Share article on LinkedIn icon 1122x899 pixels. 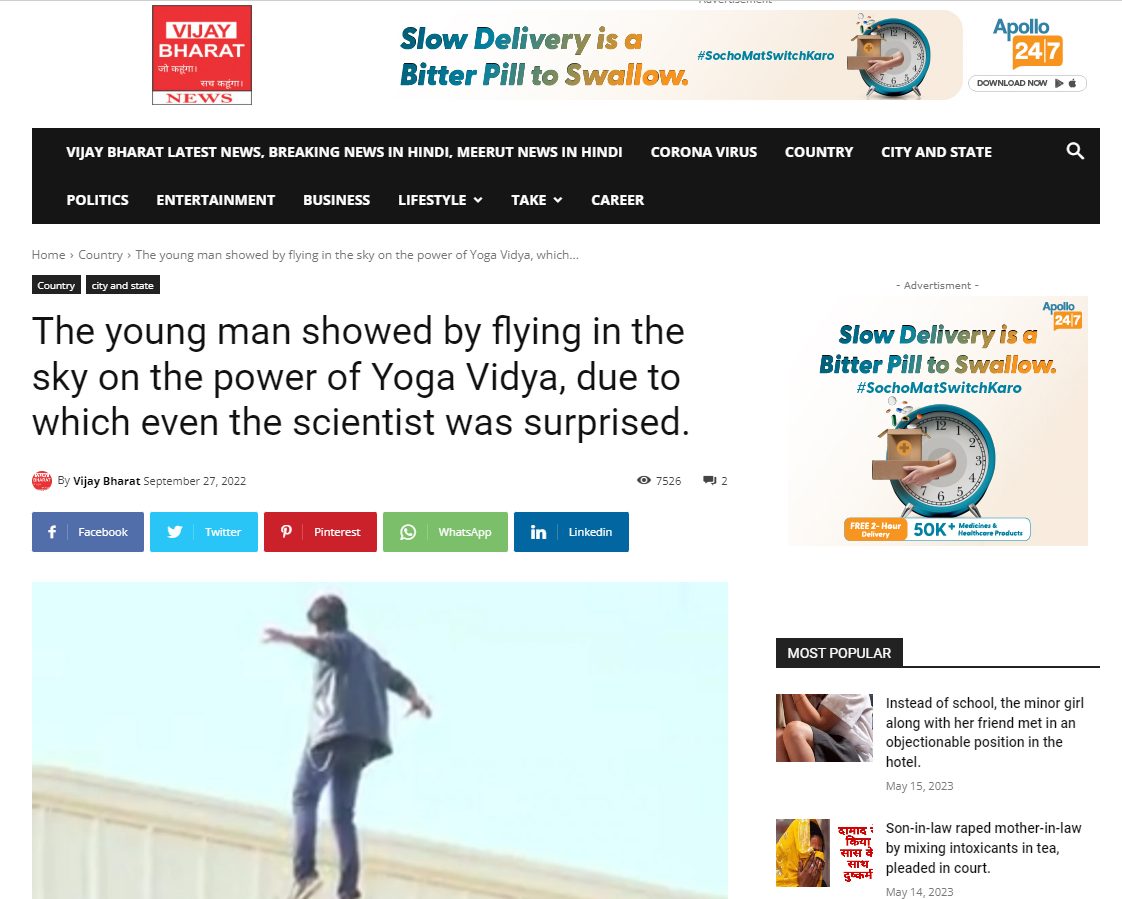coord(538,532)
